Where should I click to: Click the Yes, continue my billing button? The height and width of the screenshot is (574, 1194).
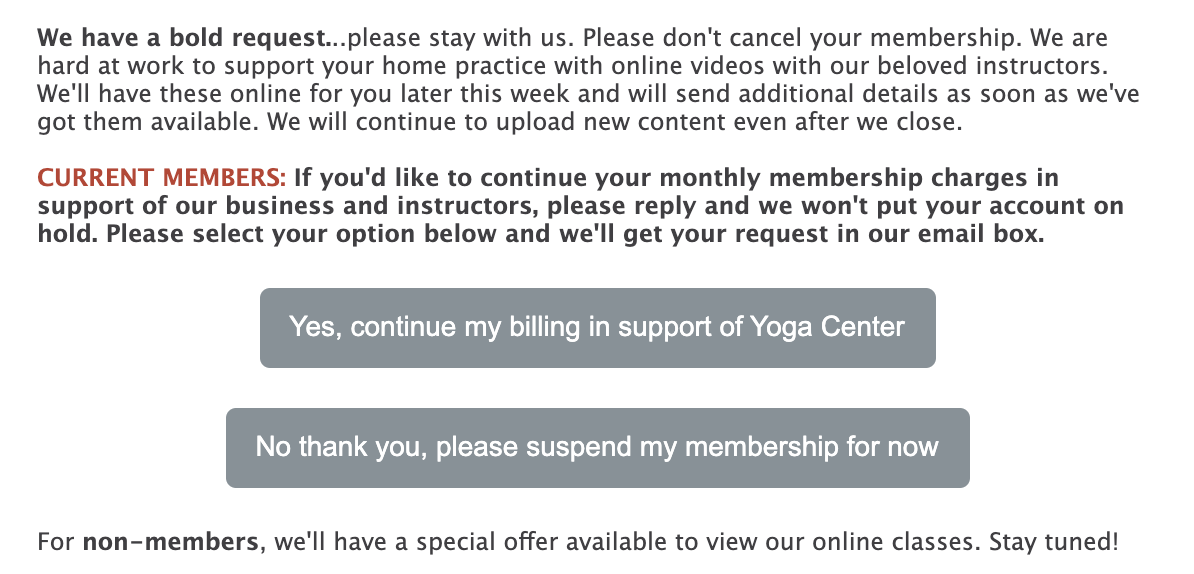(597, 328)
